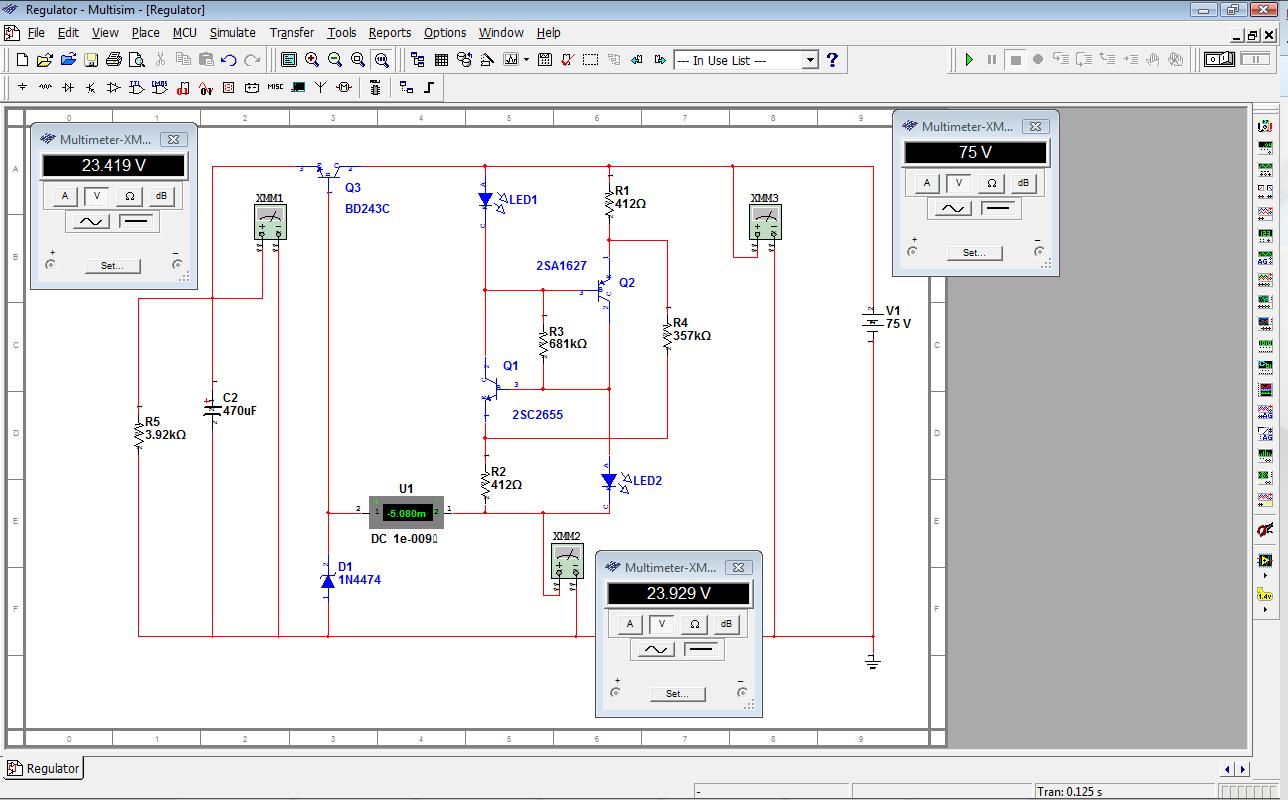Open the Place menu
1288x800 pixels.
click(145, 32)
